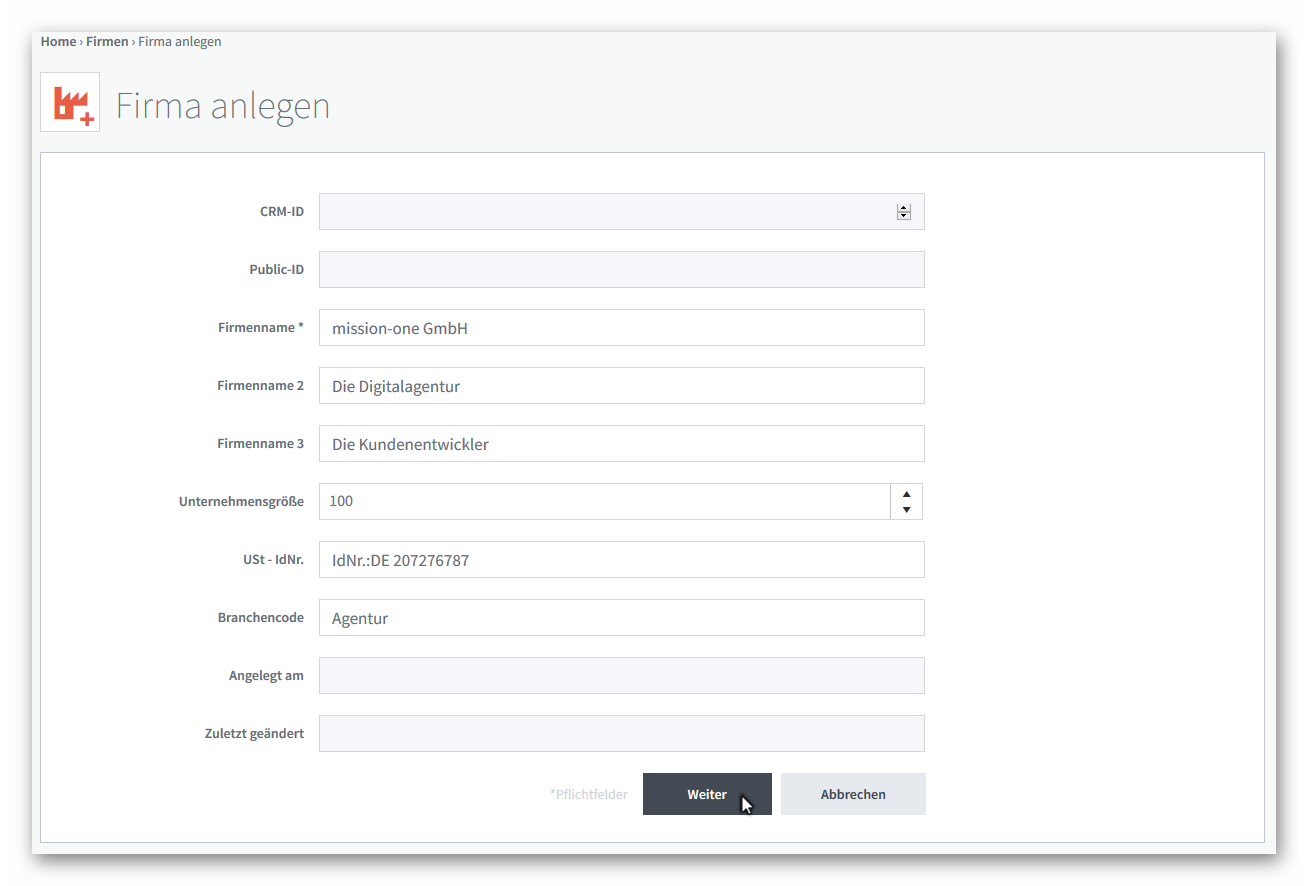Viewport: 1308px width, 886px height.
Task: Click the CRM-ID label
Action: pyautogui.click(x=281, y=212)
